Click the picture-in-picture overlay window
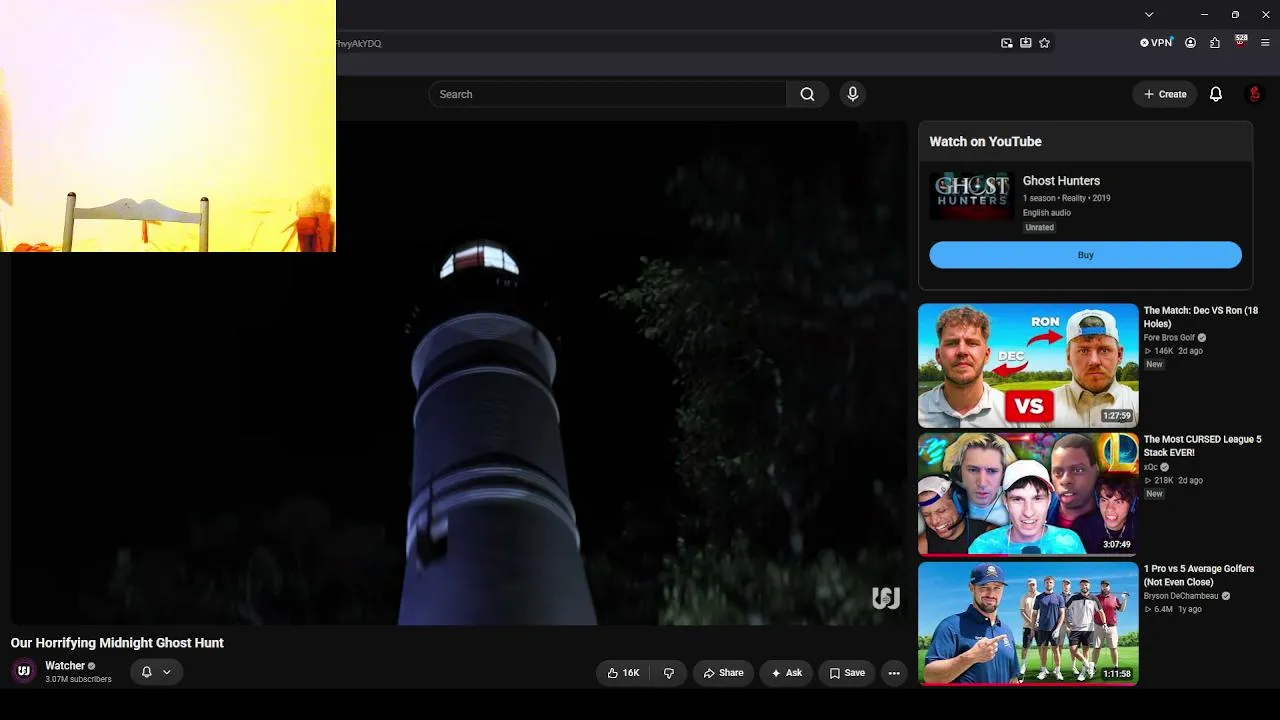Viewport: 1280px width, 720px height. [x=168, y=126]
